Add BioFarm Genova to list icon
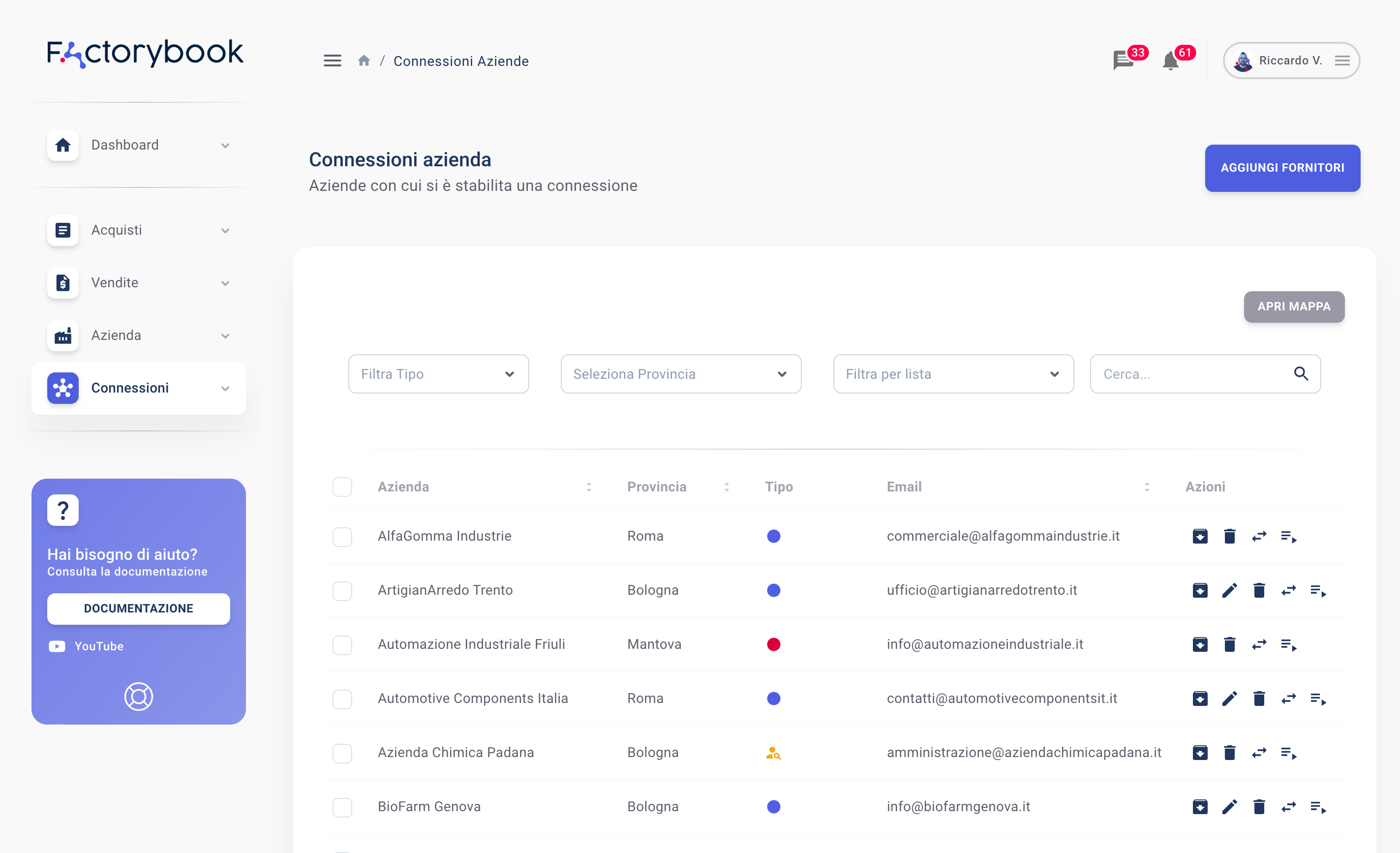This screenshot has height=853, width=1400. tap(1318, 806)
